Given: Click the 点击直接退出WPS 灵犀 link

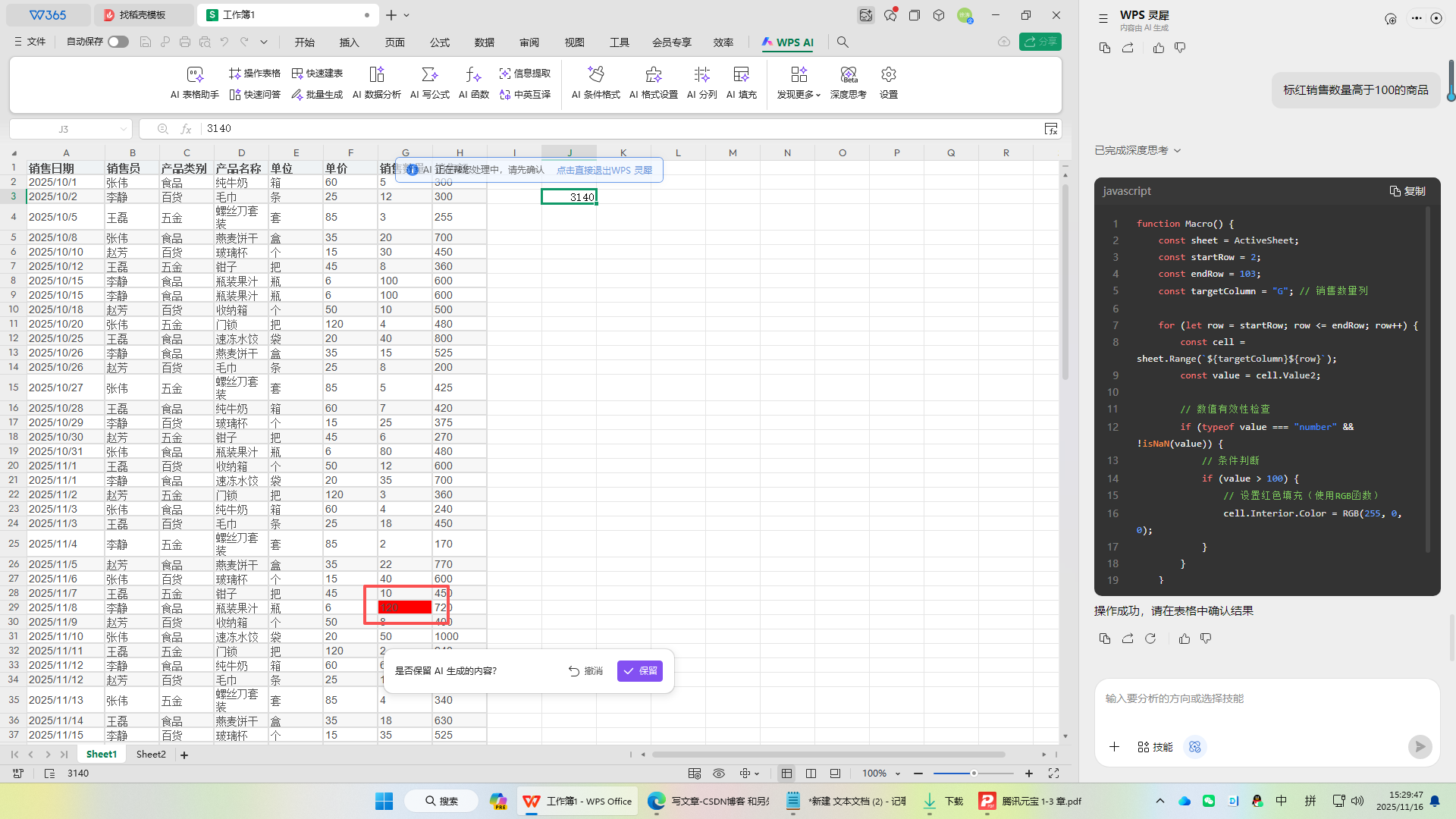Looking at the screenshot, I should pos(604,170).
